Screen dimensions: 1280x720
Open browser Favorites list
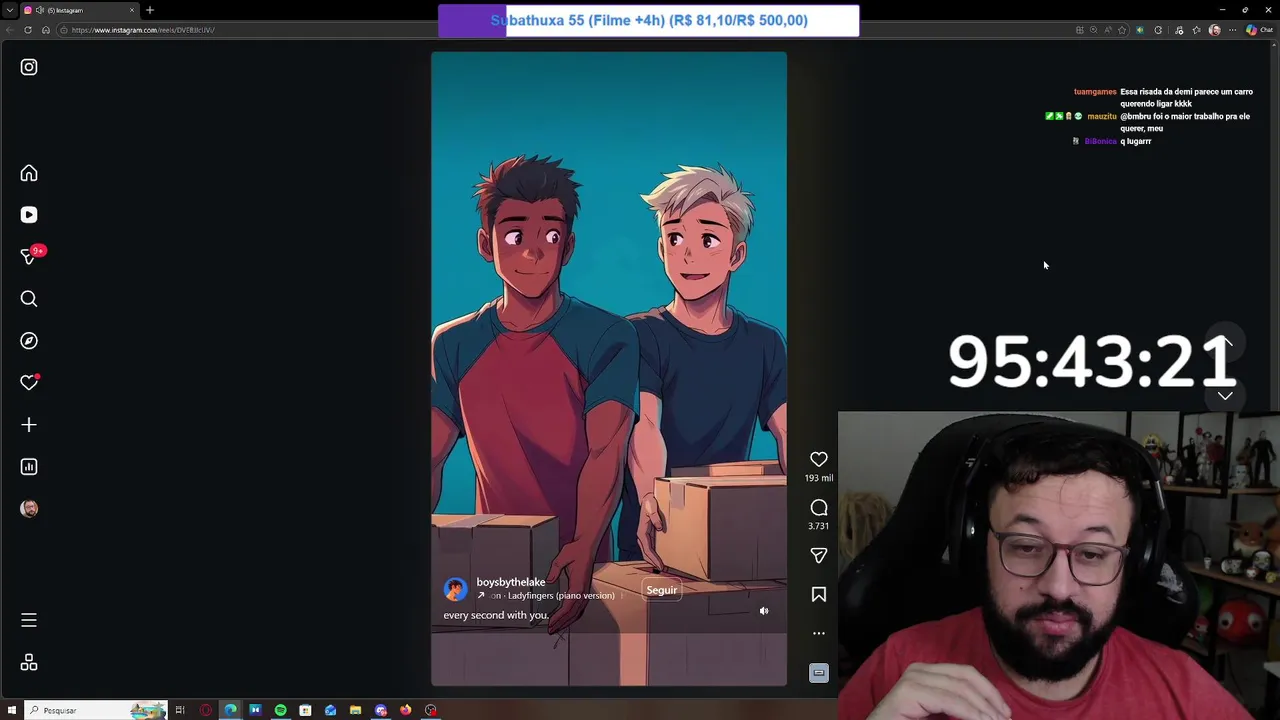[x=1196, y=30]
